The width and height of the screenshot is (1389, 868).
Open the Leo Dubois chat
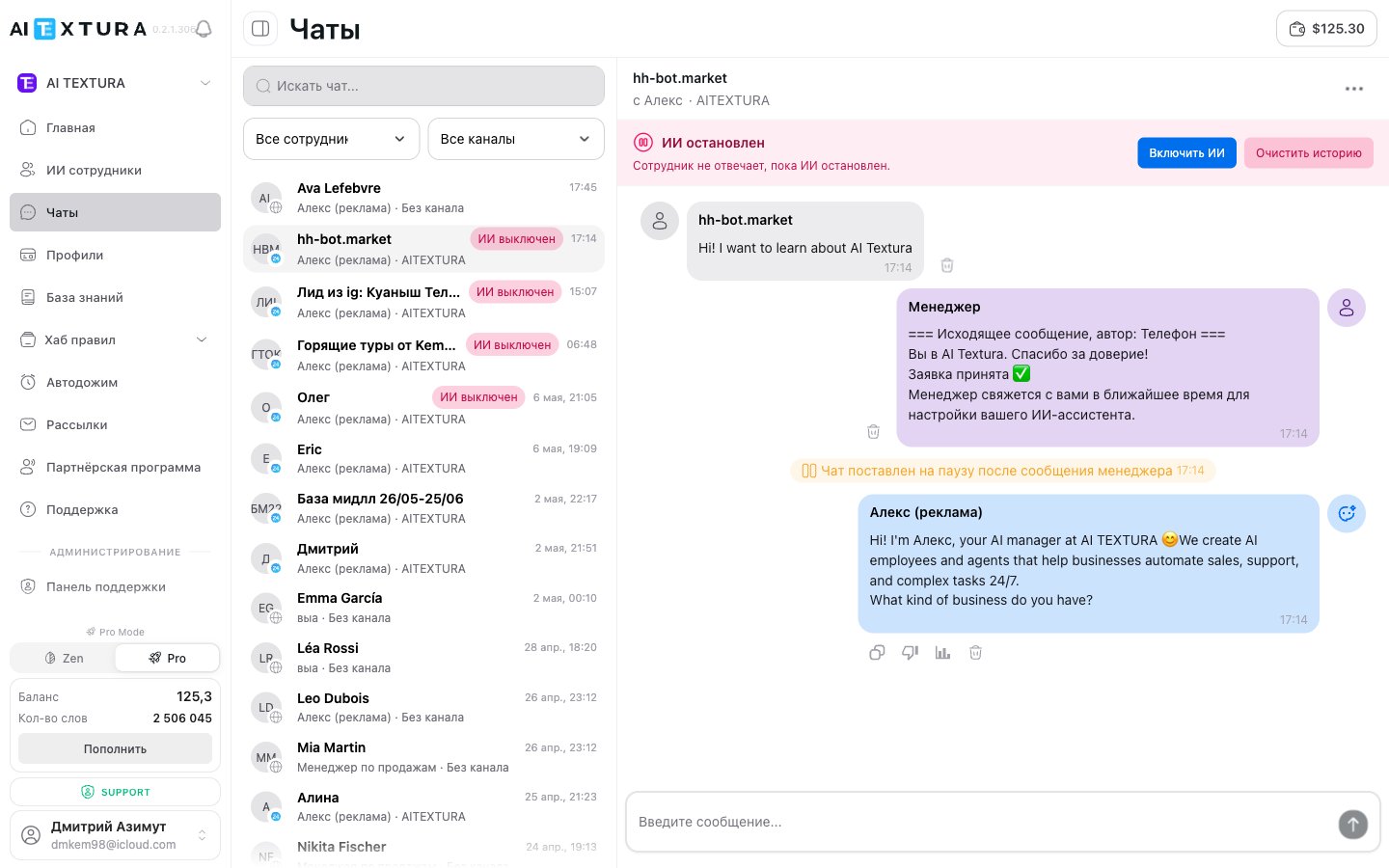423,708
